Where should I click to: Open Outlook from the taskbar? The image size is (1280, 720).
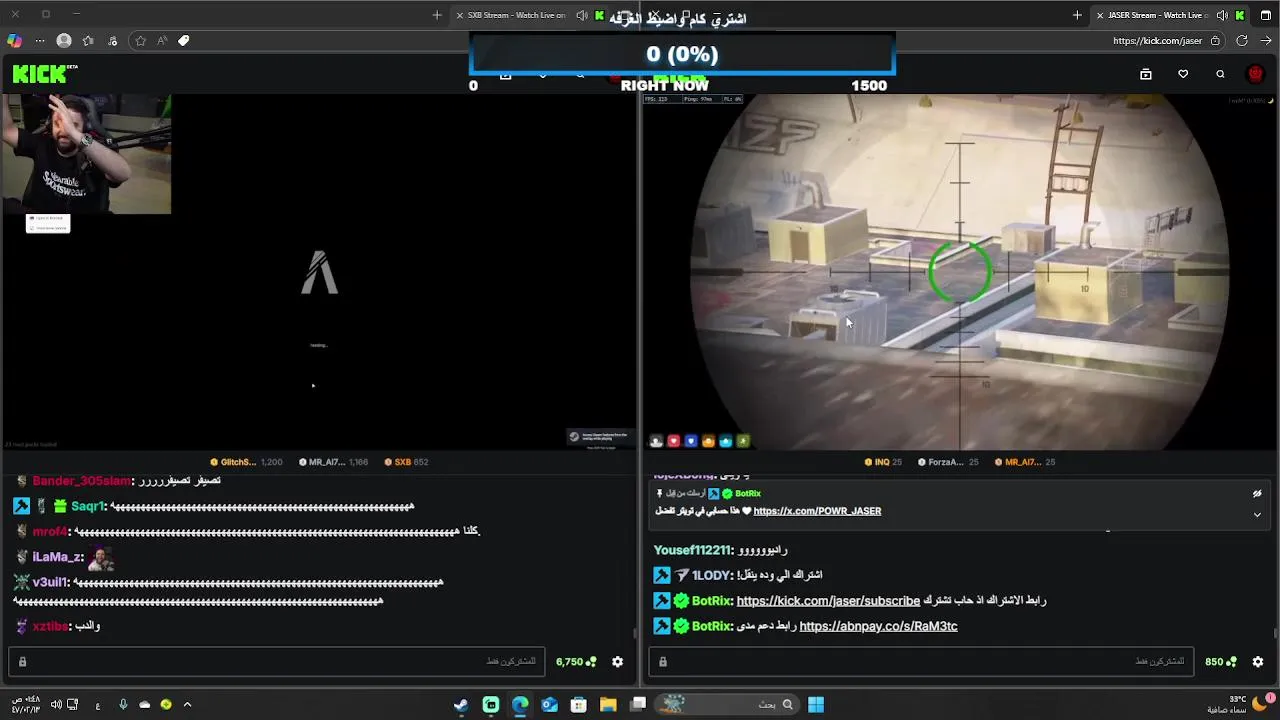(x=549, y=705)
